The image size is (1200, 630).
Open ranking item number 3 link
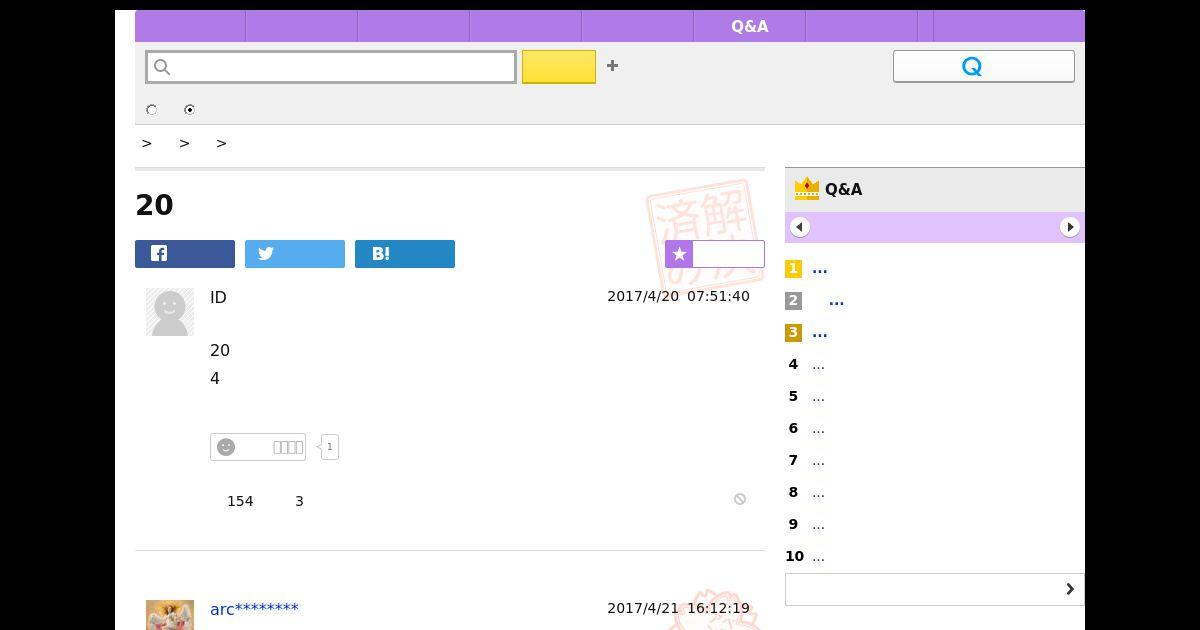click(x=820, y=333)
